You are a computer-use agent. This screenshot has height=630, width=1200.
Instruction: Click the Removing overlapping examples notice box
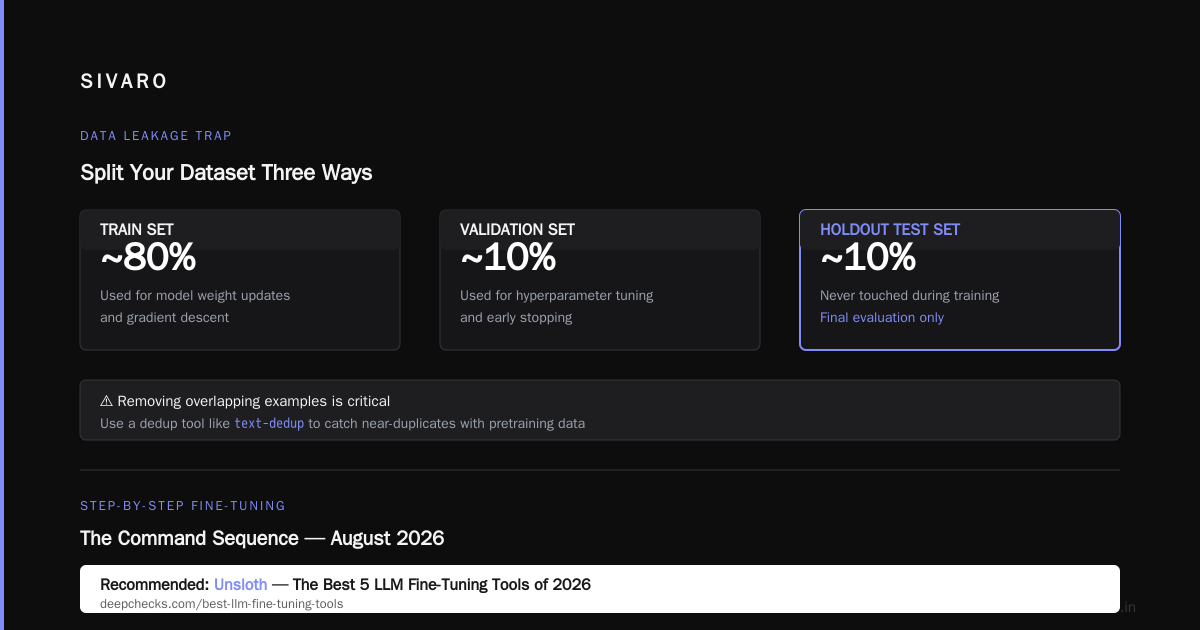point(600,410)
